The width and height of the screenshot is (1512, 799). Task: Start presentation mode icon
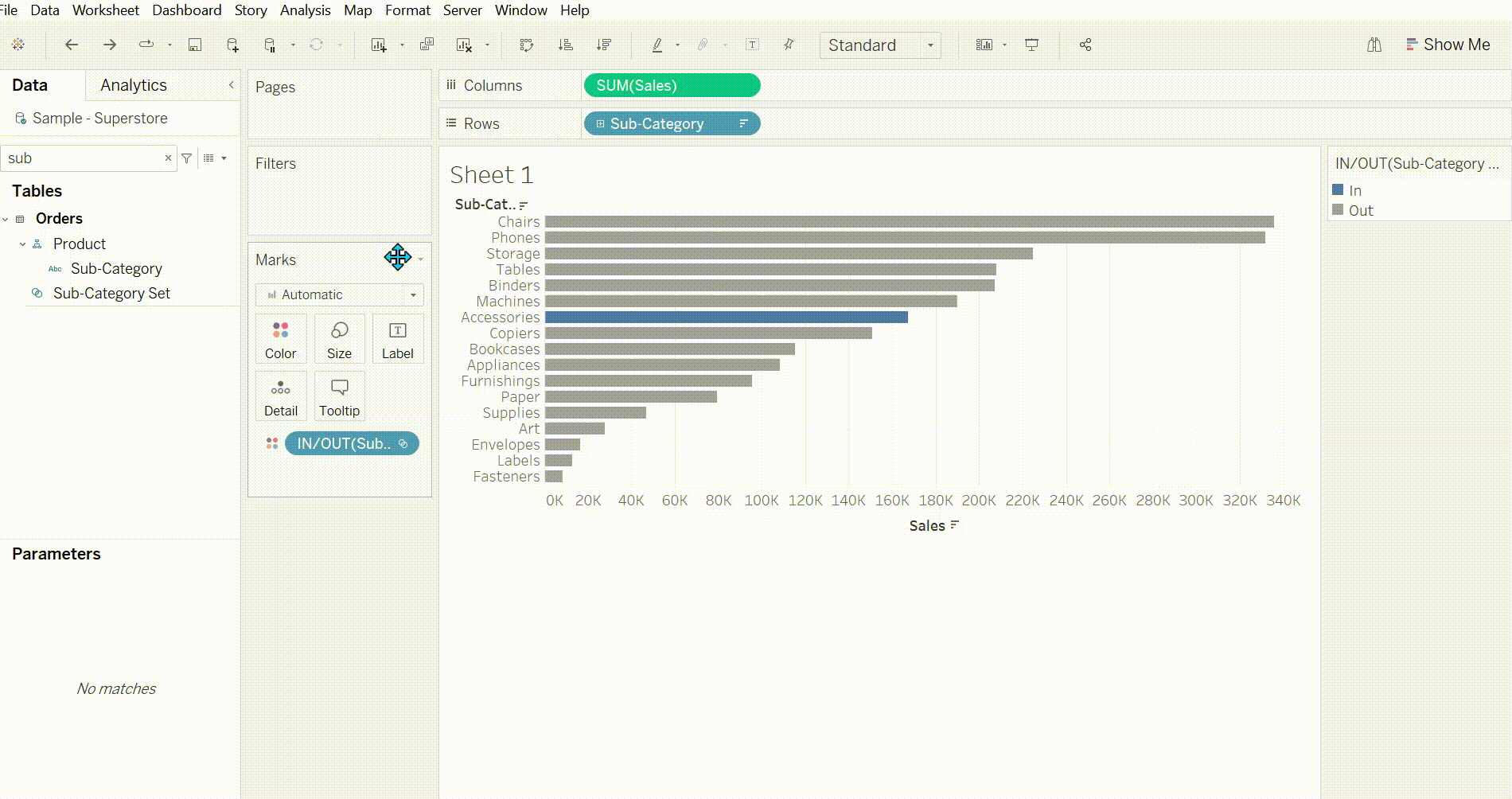point(1031,45)
